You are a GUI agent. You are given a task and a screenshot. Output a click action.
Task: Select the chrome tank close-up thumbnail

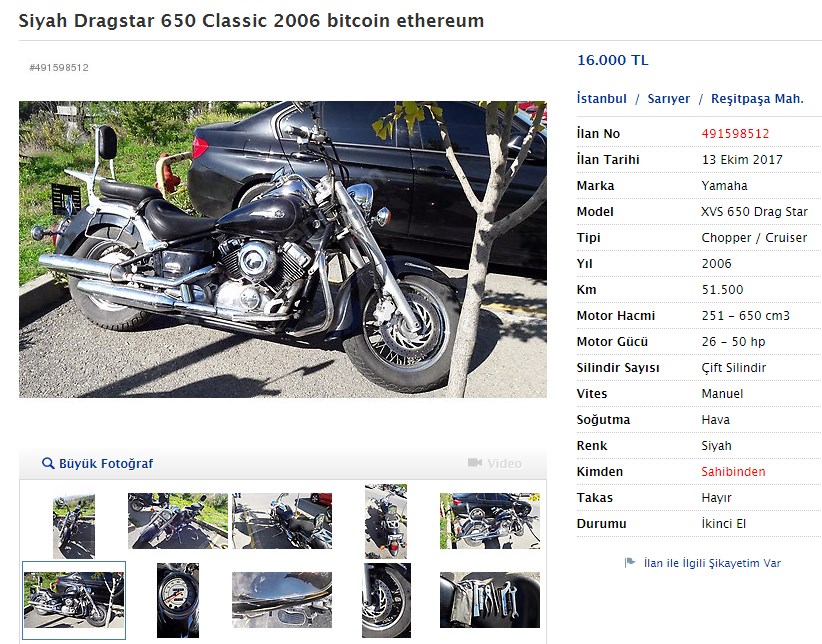tap(282, 600)
